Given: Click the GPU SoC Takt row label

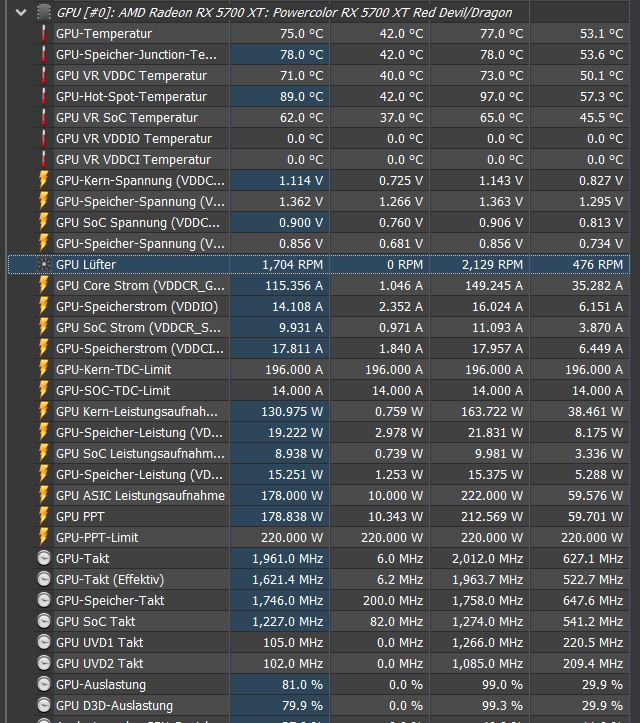Looking at the screenshot, I should 95,622.
